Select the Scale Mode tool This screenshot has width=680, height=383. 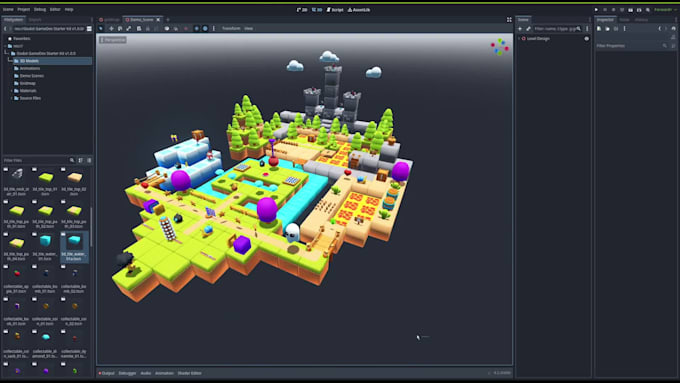[x=129, y=29]
